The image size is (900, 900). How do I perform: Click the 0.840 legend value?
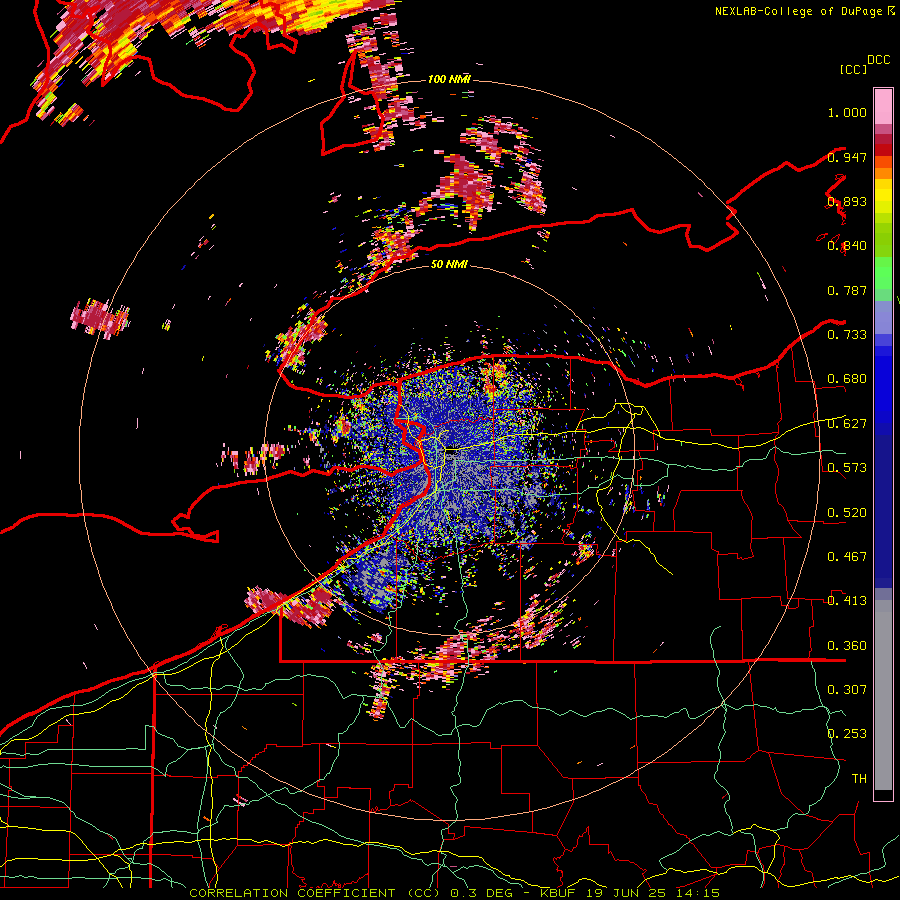coord(847,246)
